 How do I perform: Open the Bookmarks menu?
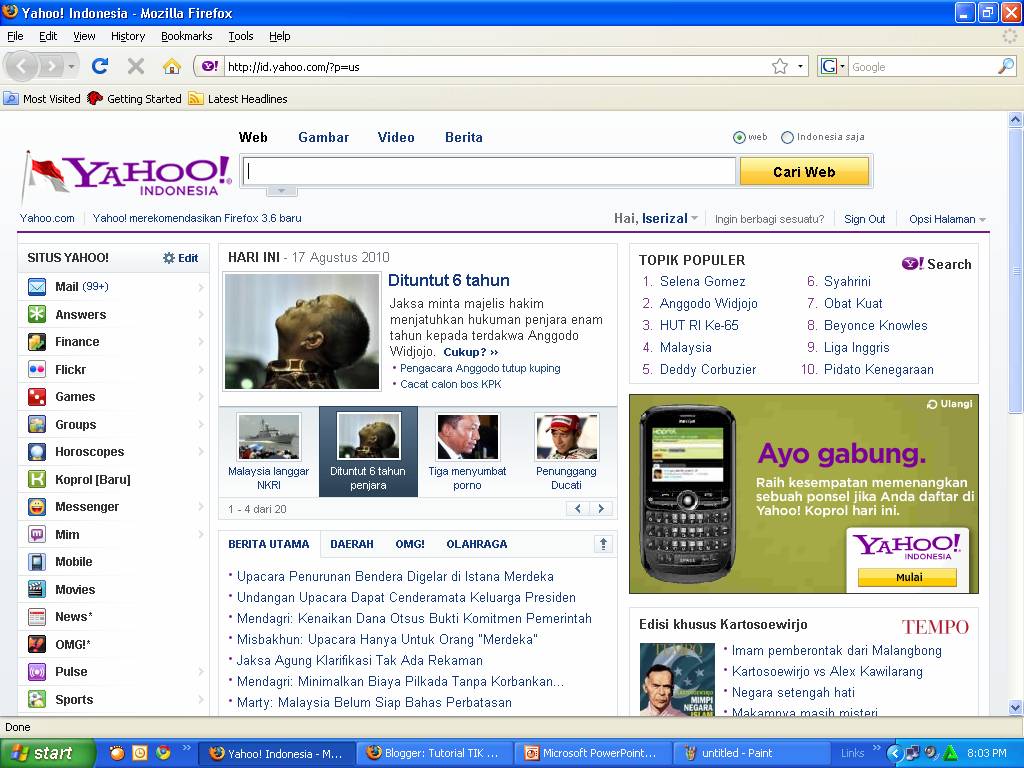187,36
